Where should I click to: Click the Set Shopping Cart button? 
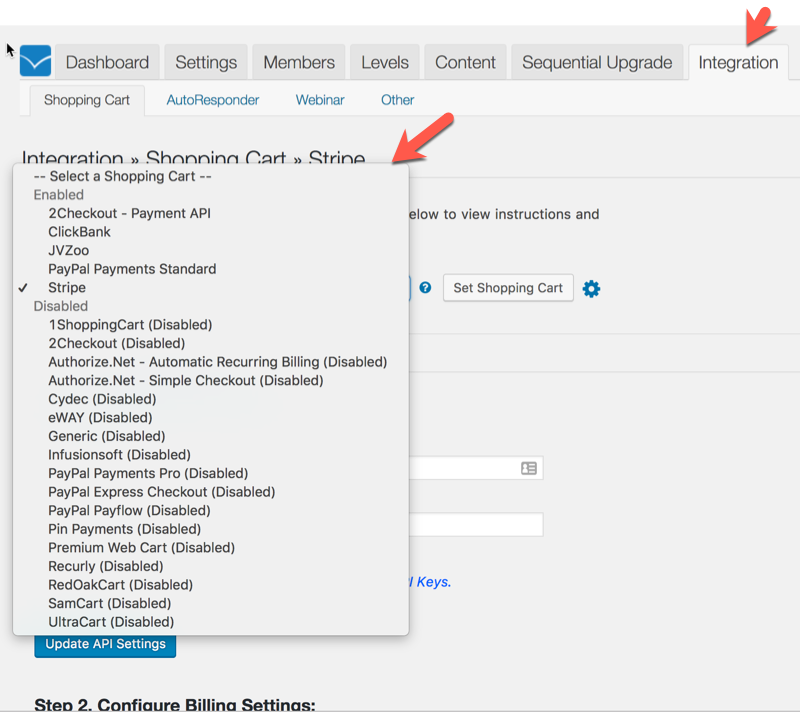(508, 288)
